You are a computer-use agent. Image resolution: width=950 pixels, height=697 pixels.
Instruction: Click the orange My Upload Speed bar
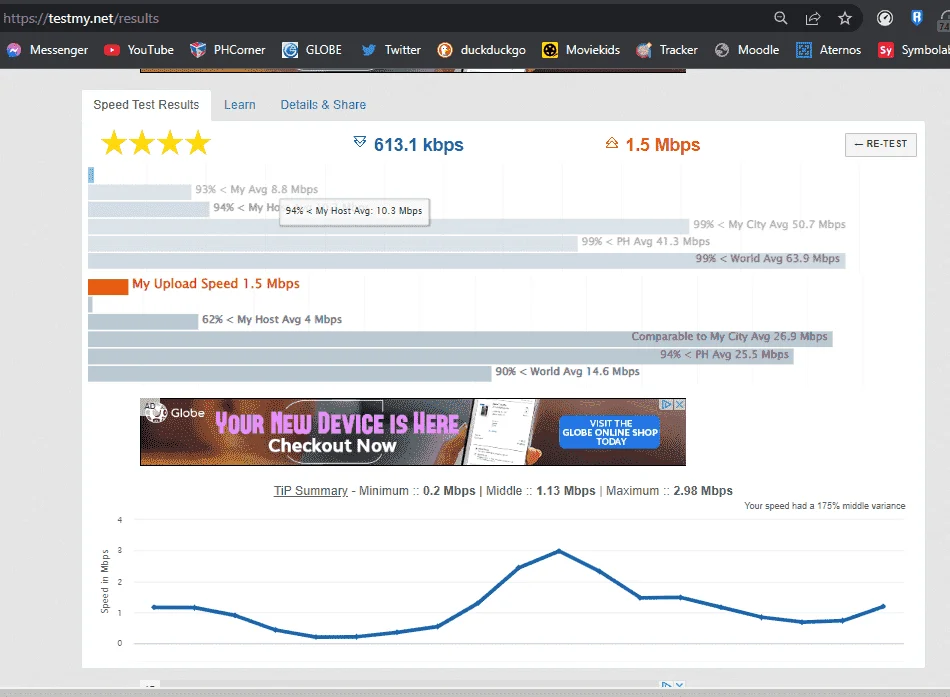(x=108, y=287)
